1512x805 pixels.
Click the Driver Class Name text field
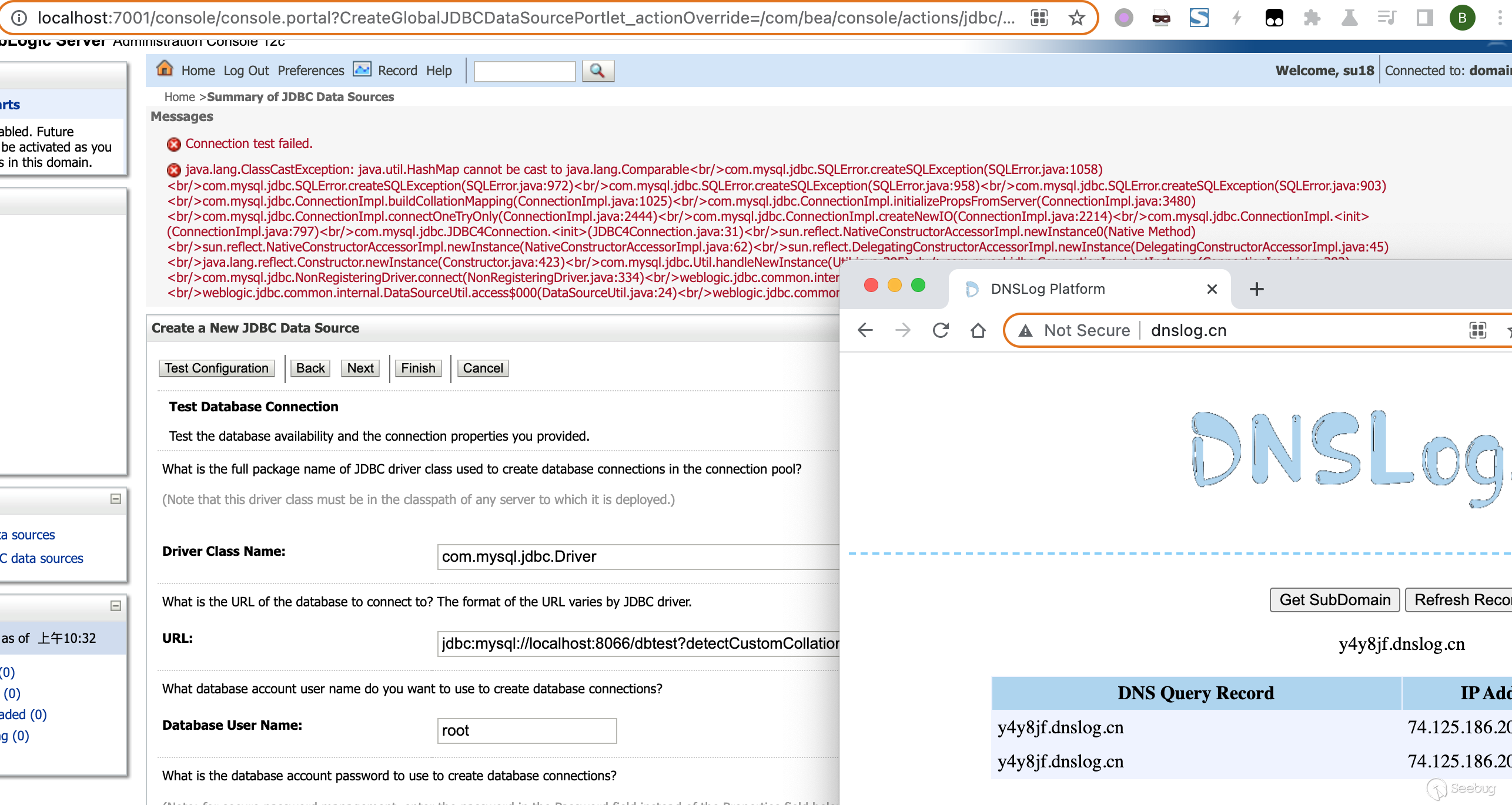click(x=638, y=557)
